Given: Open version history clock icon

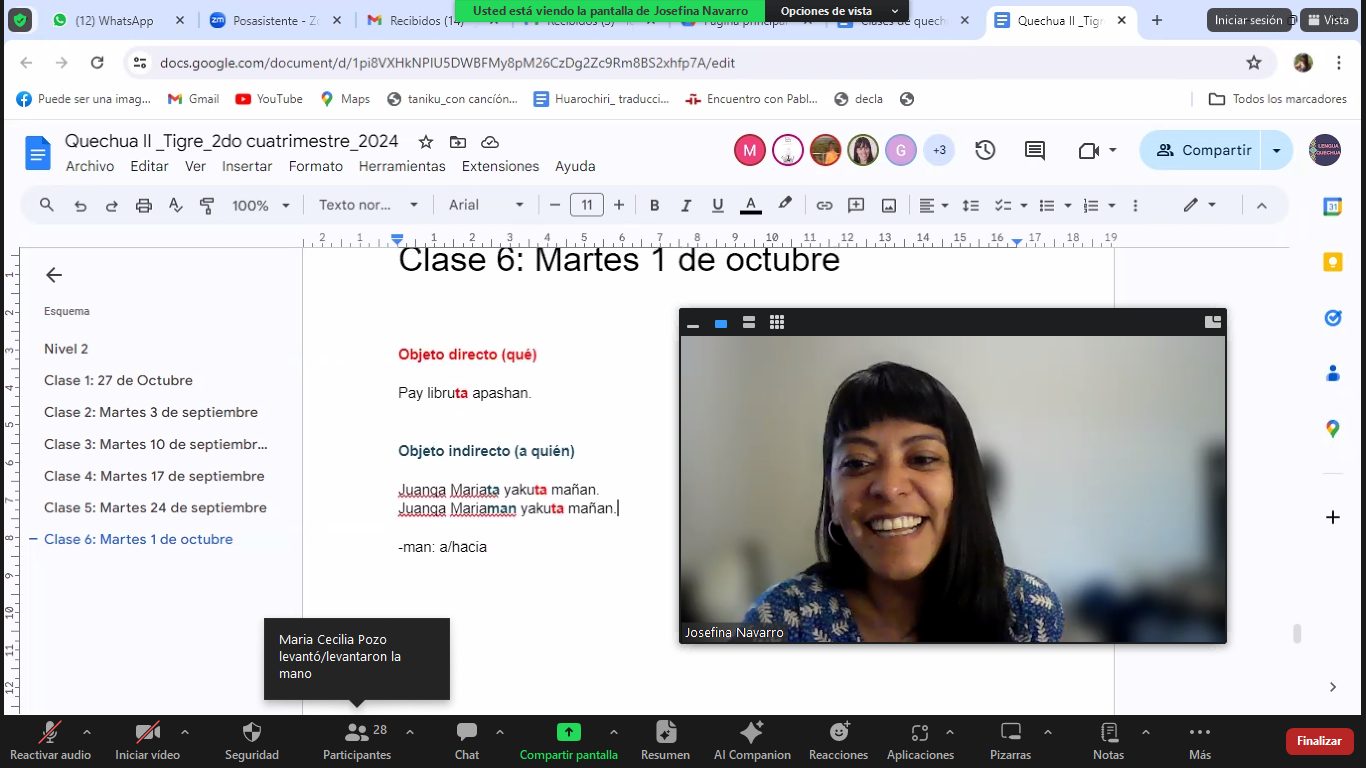Looking at the screenshot, I should tap(985, 150).
